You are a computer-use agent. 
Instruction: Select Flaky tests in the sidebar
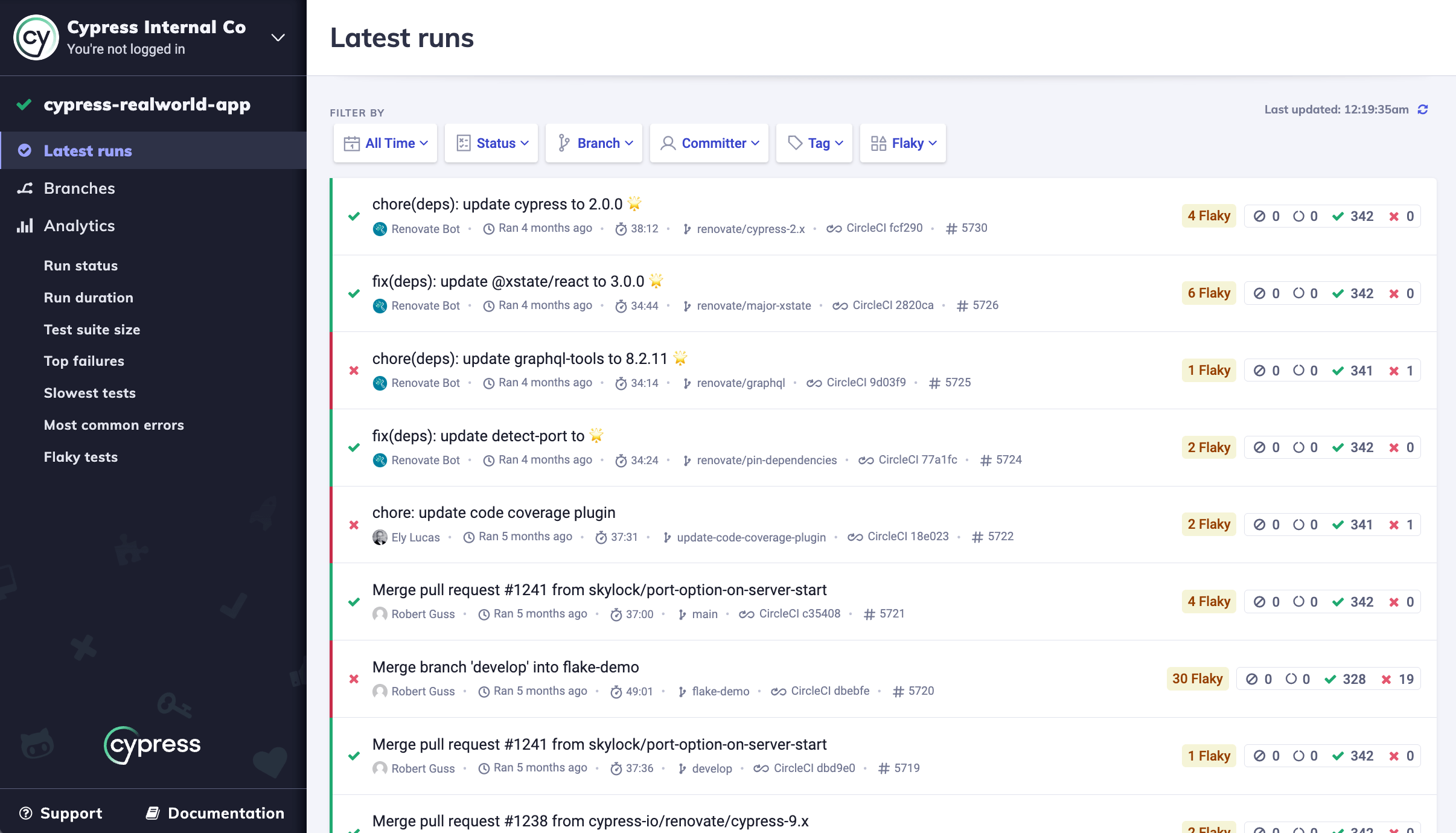[x=80, y=457]
